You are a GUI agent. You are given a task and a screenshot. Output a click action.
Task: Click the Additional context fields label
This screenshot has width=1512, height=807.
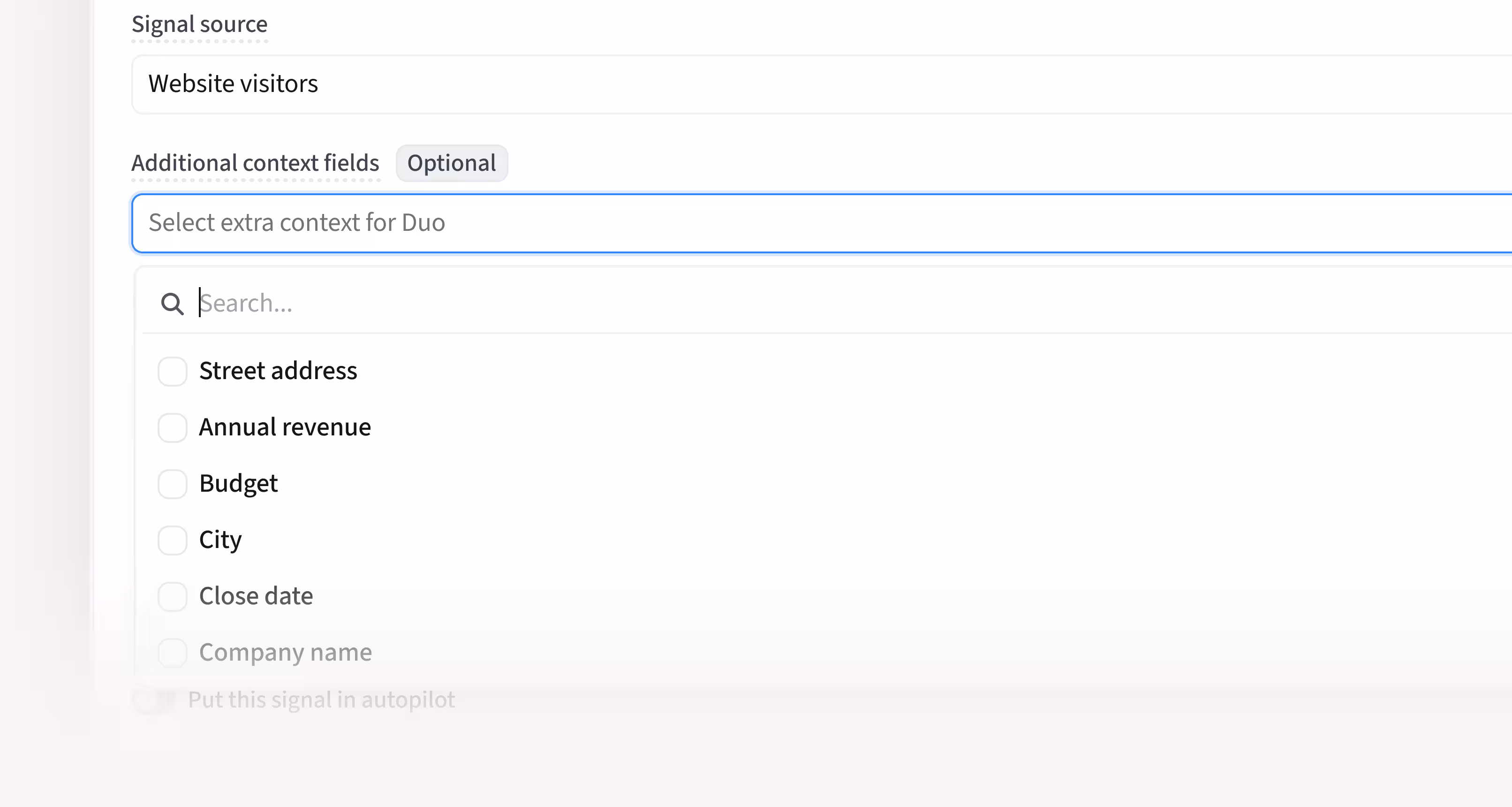point(255,163)
